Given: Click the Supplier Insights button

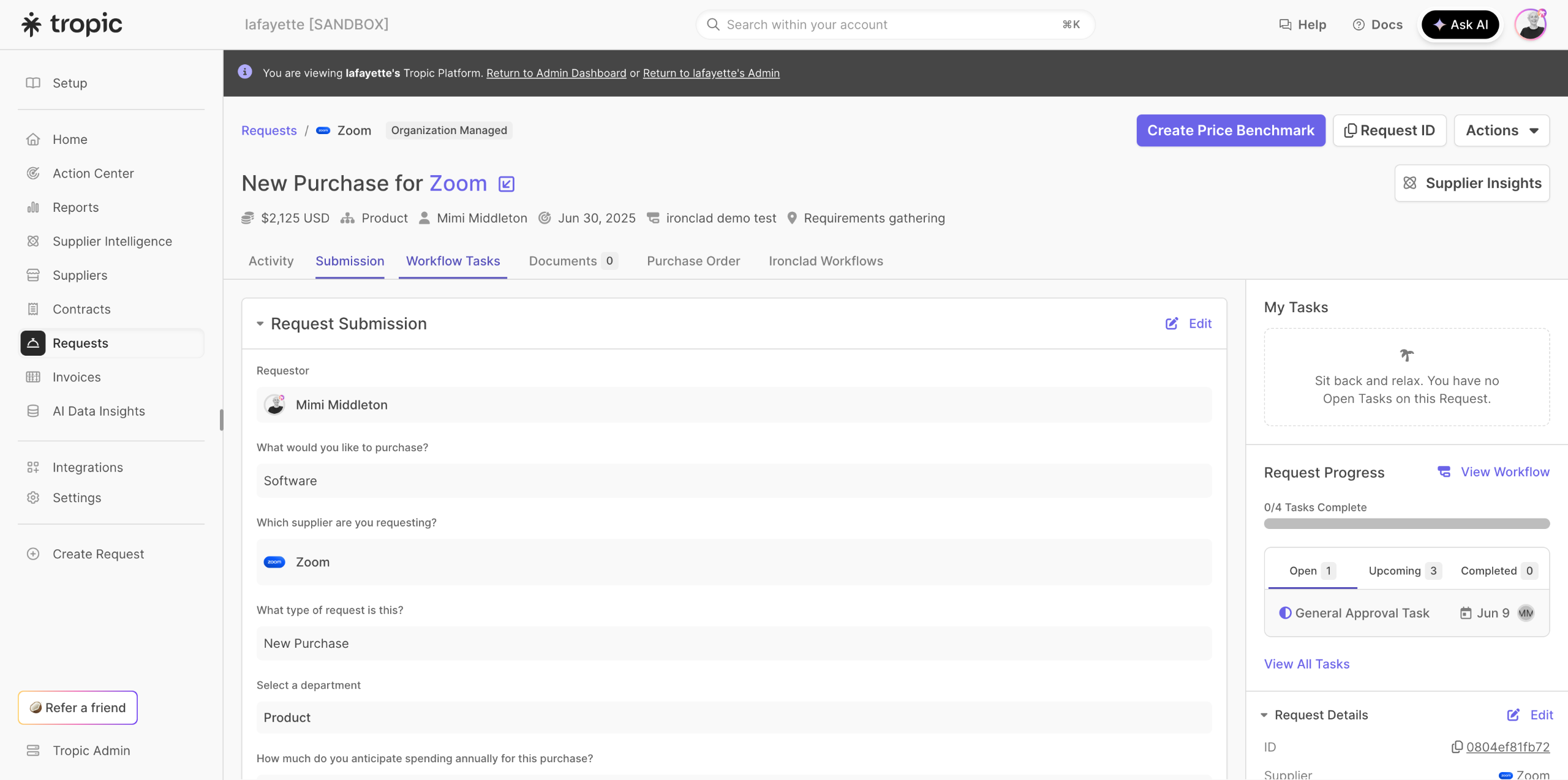Looking at the screenshot, I should (x=1472, y=183).
